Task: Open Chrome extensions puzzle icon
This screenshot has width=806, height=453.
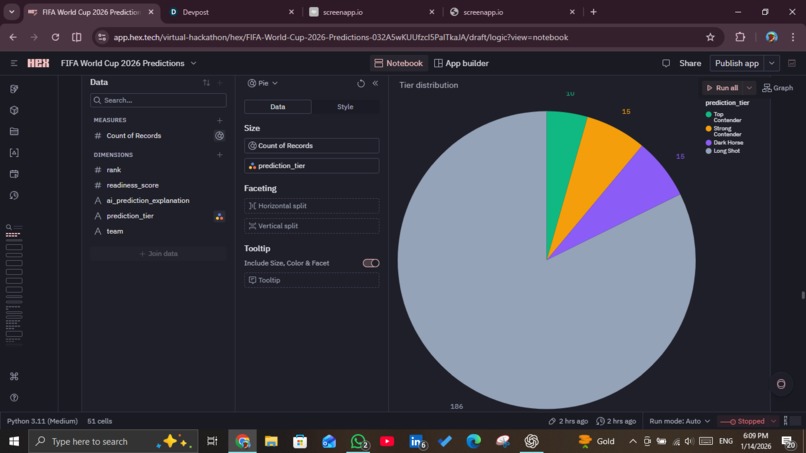Action: pos(740,37)
